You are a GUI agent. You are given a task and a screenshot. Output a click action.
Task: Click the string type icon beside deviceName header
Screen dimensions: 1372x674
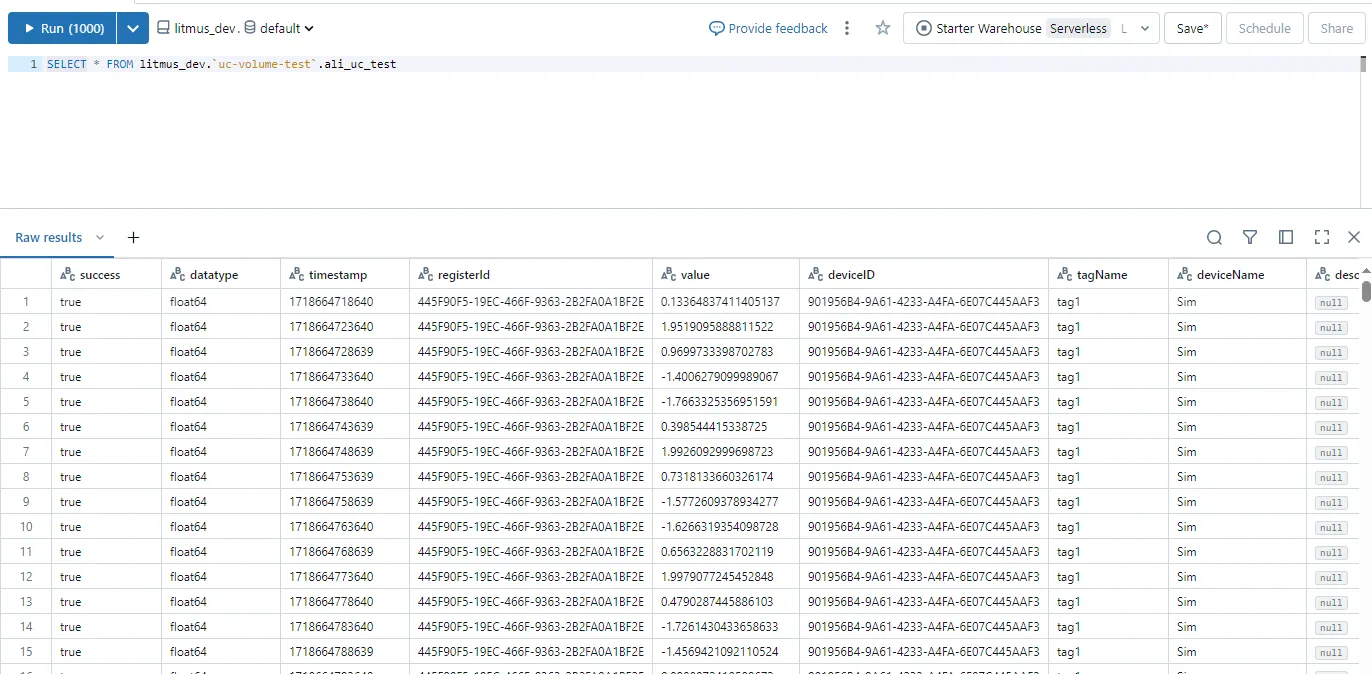[1185, 275]
